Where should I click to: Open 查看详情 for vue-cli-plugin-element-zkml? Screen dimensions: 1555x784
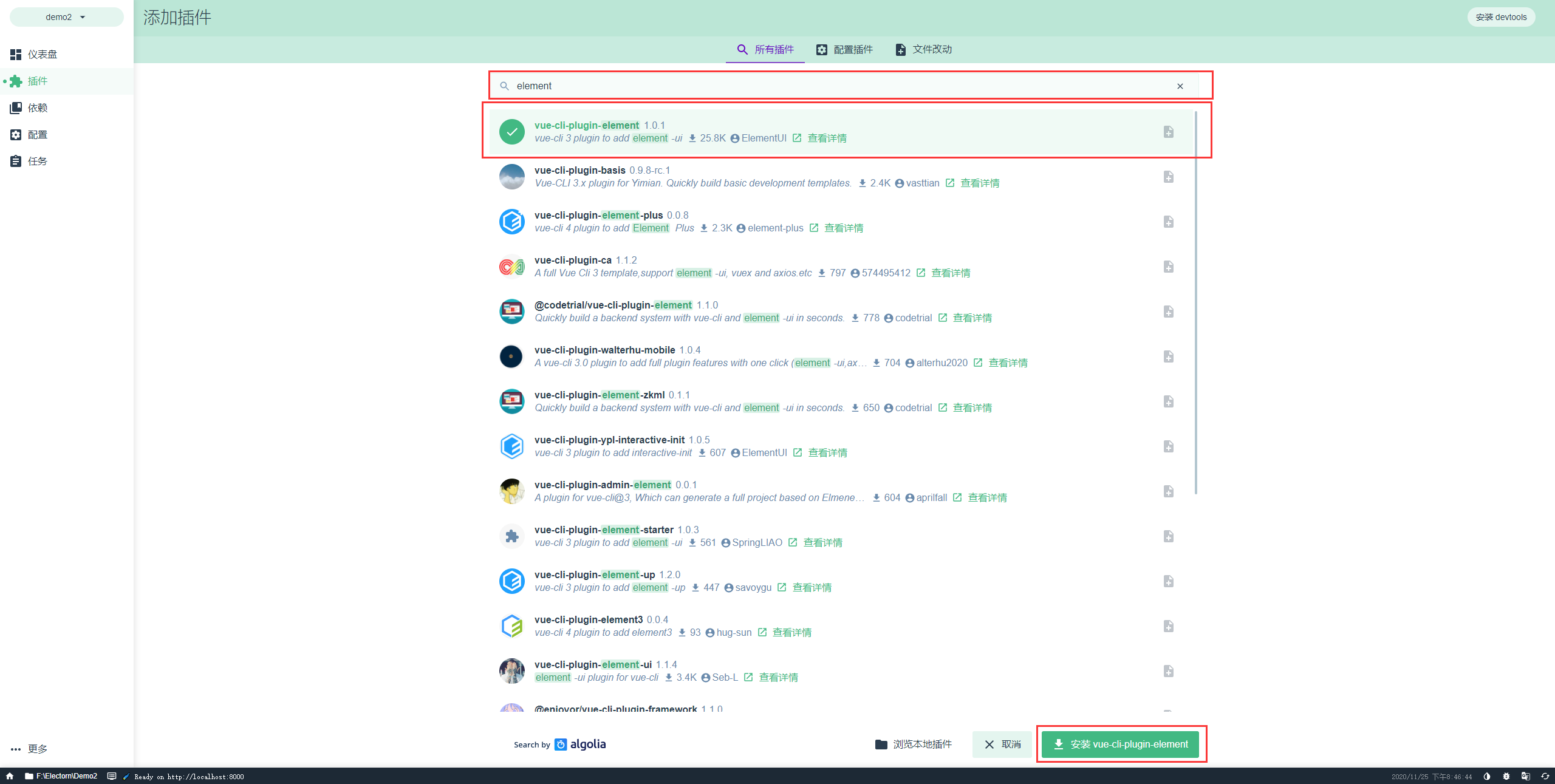pos(972,408)
